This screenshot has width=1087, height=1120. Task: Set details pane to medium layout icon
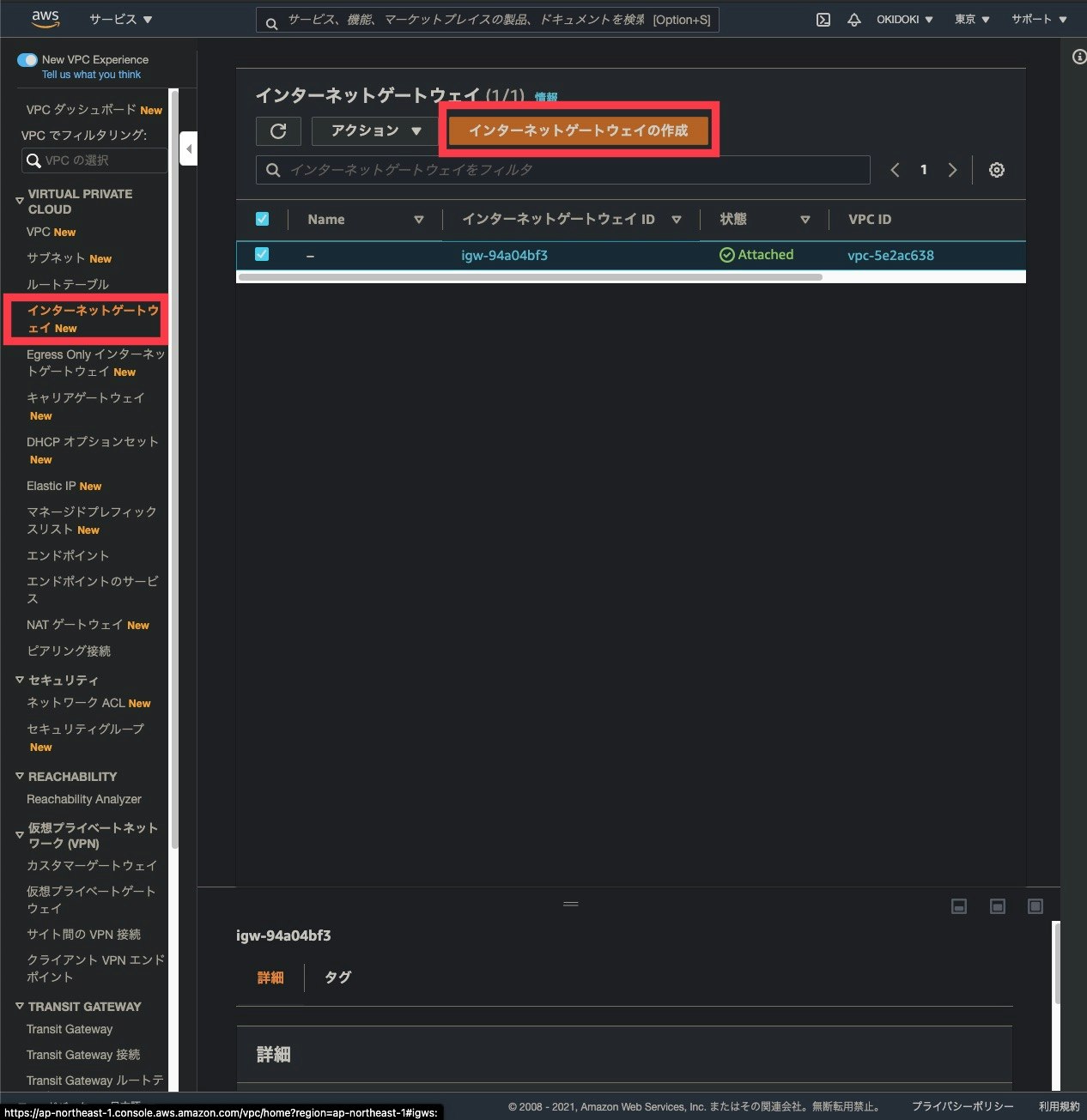click(x=998, y=906)
